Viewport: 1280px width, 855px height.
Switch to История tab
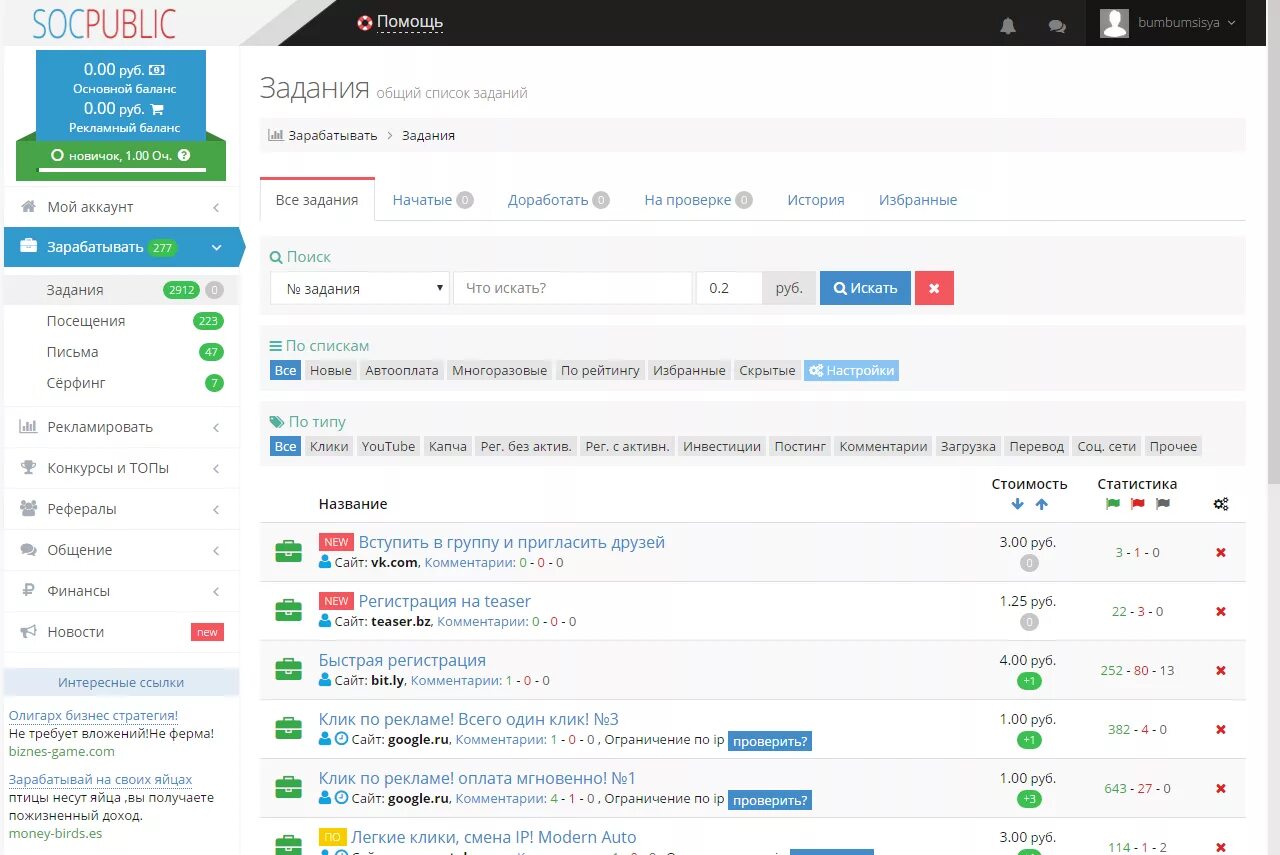(816, 200)
